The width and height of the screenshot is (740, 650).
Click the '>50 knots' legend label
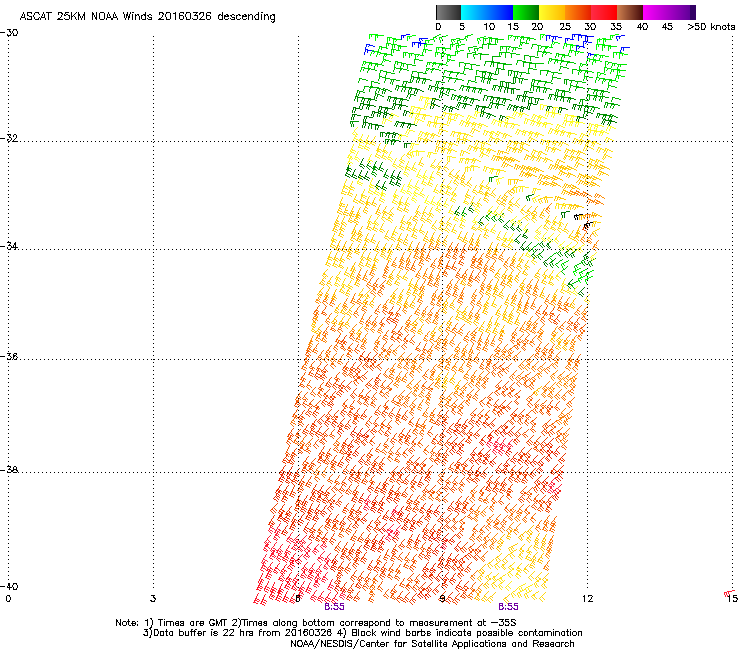[711, 27]
